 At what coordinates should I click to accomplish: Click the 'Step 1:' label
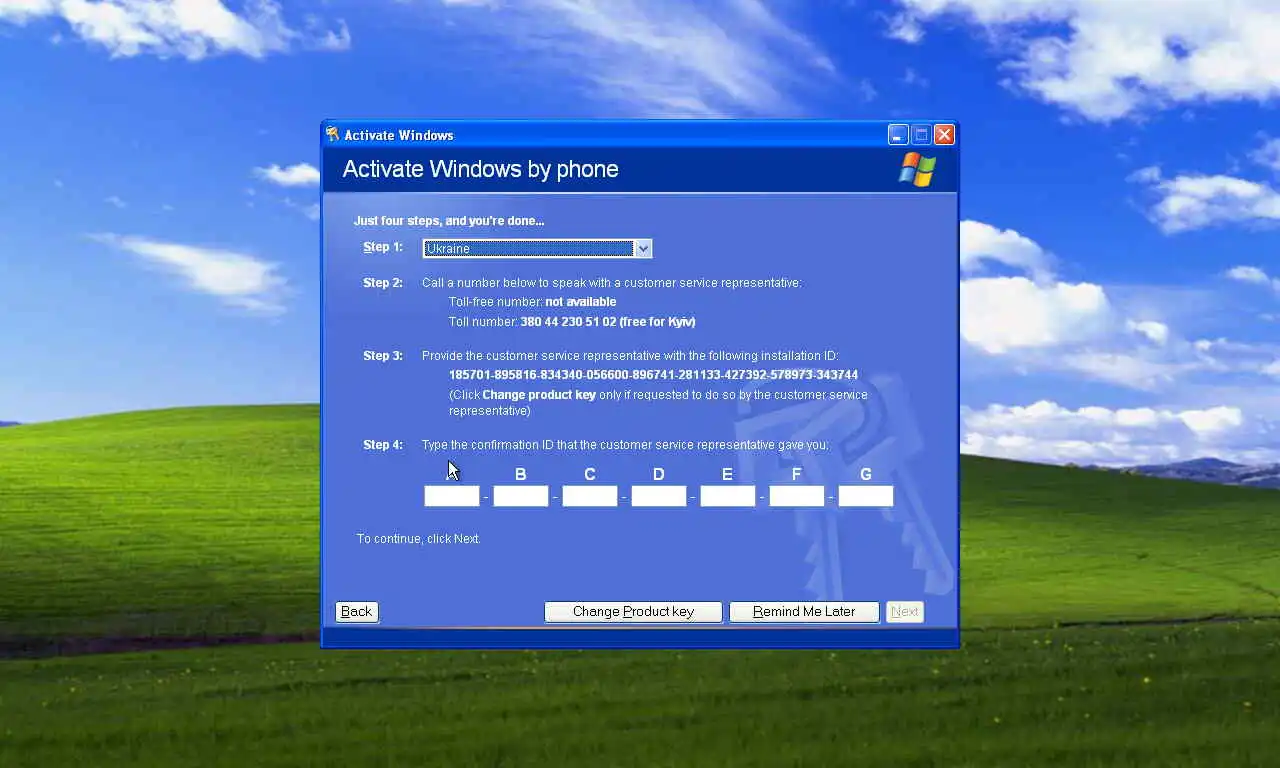[x=383, y=247]
